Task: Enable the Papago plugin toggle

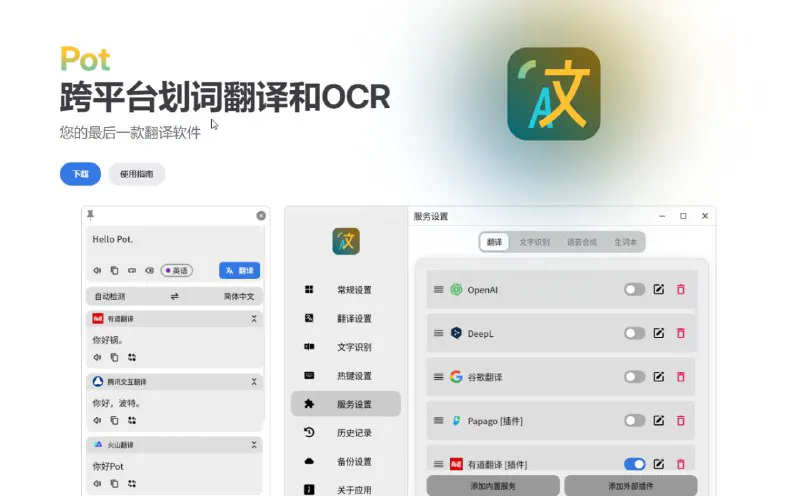Action: tap(635, 420)
